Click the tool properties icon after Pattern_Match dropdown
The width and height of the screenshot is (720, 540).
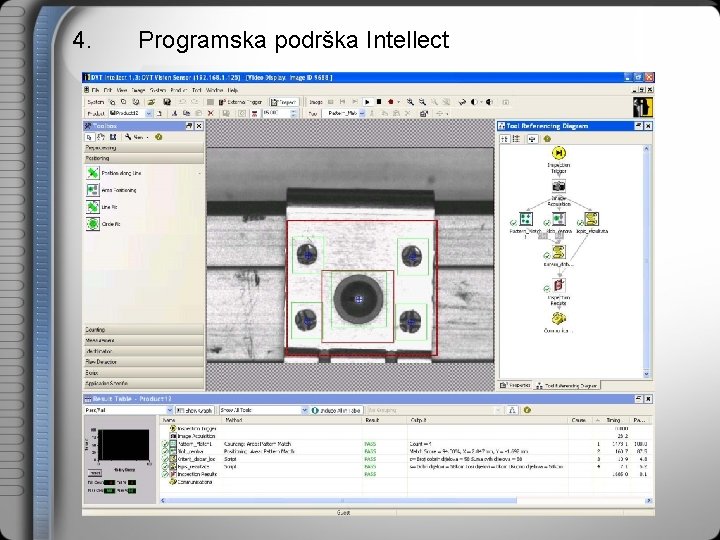[x=423, y=113]
